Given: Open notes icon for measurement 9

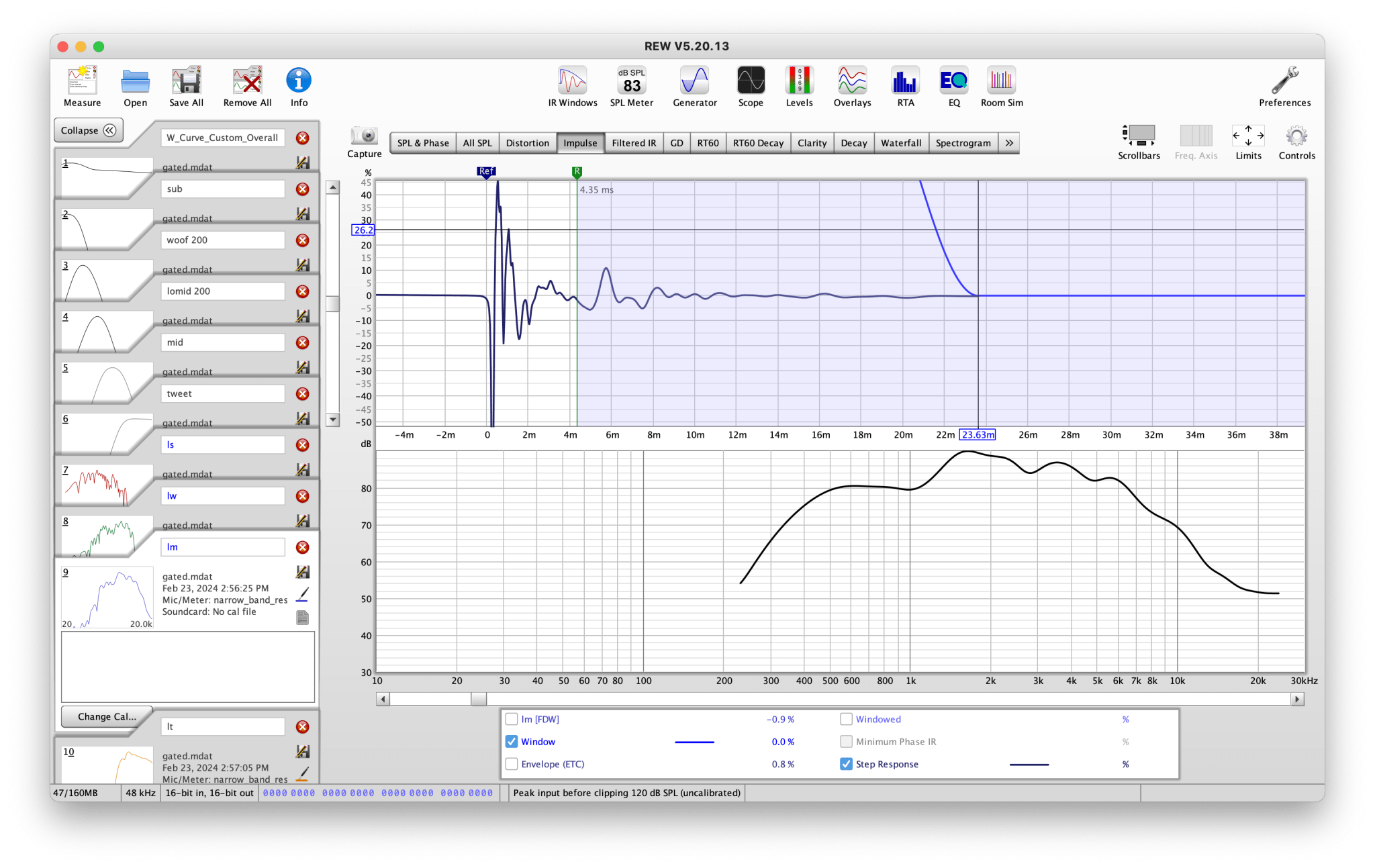Looking at the screenshot, I should (303, 618).
